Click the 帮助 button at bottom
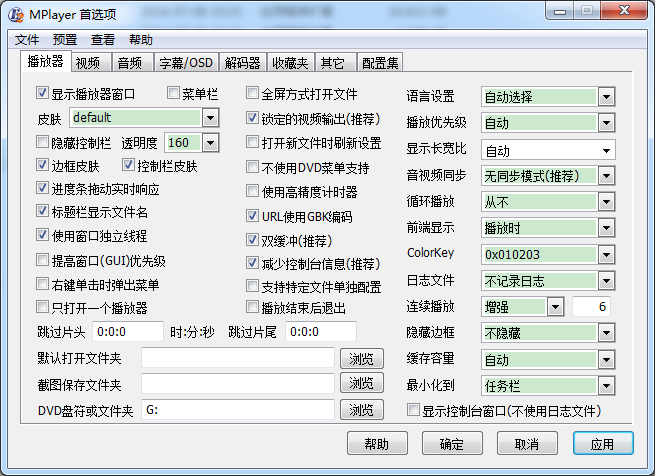 pyautogui.click(x=377, y=443)
